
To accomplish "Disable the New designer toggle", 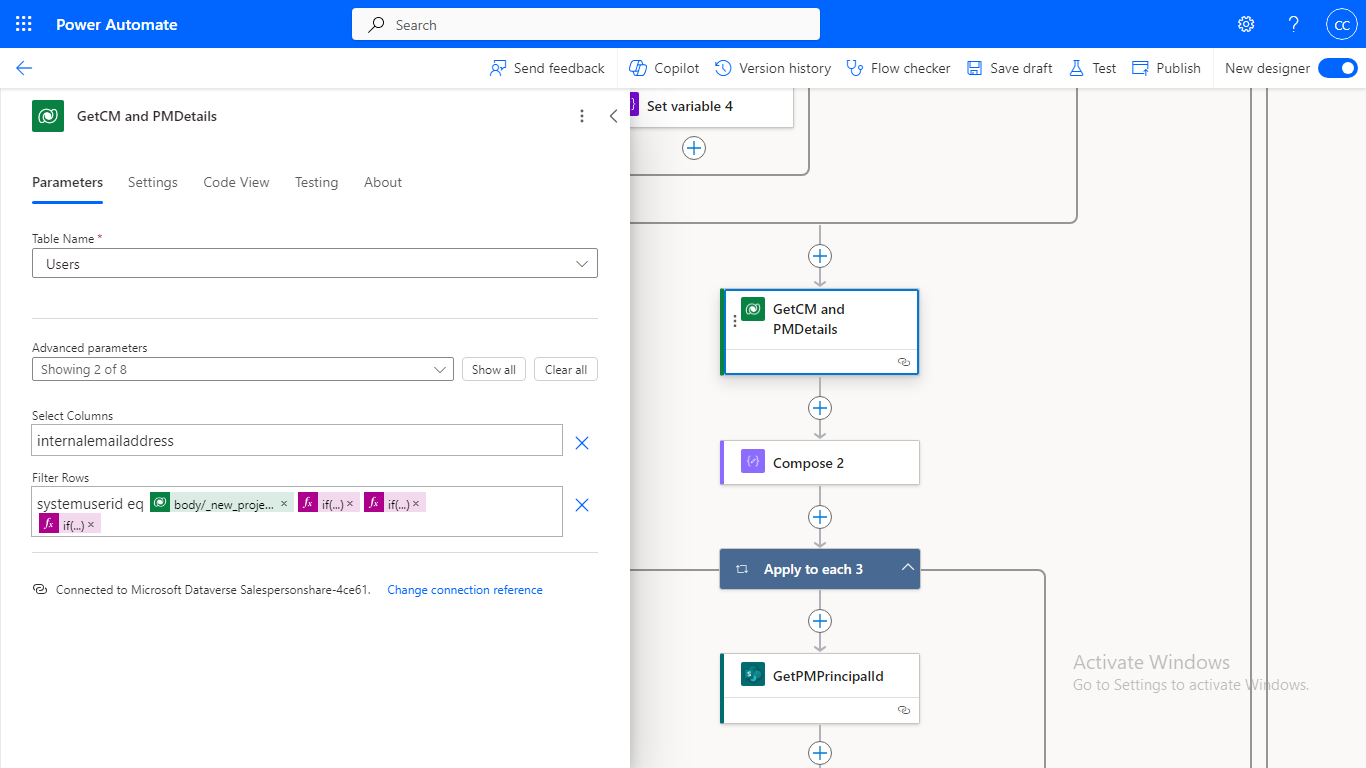I will coord(1337,68).
